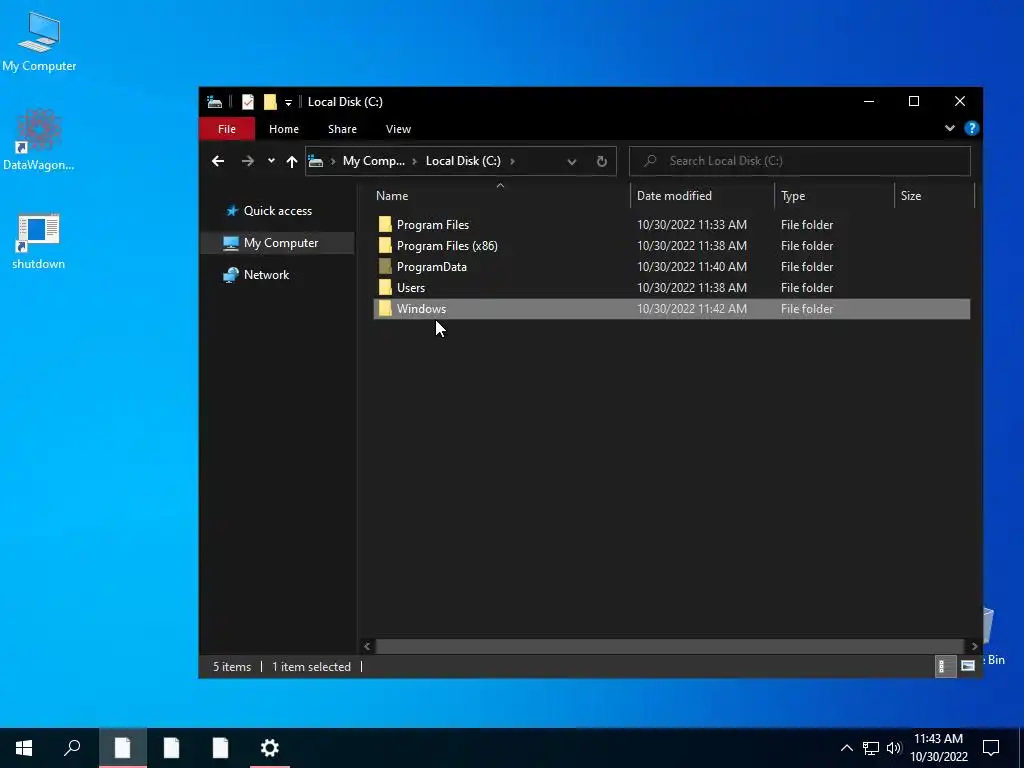Screen dimensions: 1024x768
Task: Click Local Disk (C:) breadcrumb in address bar
Action: tap(463, 161)
